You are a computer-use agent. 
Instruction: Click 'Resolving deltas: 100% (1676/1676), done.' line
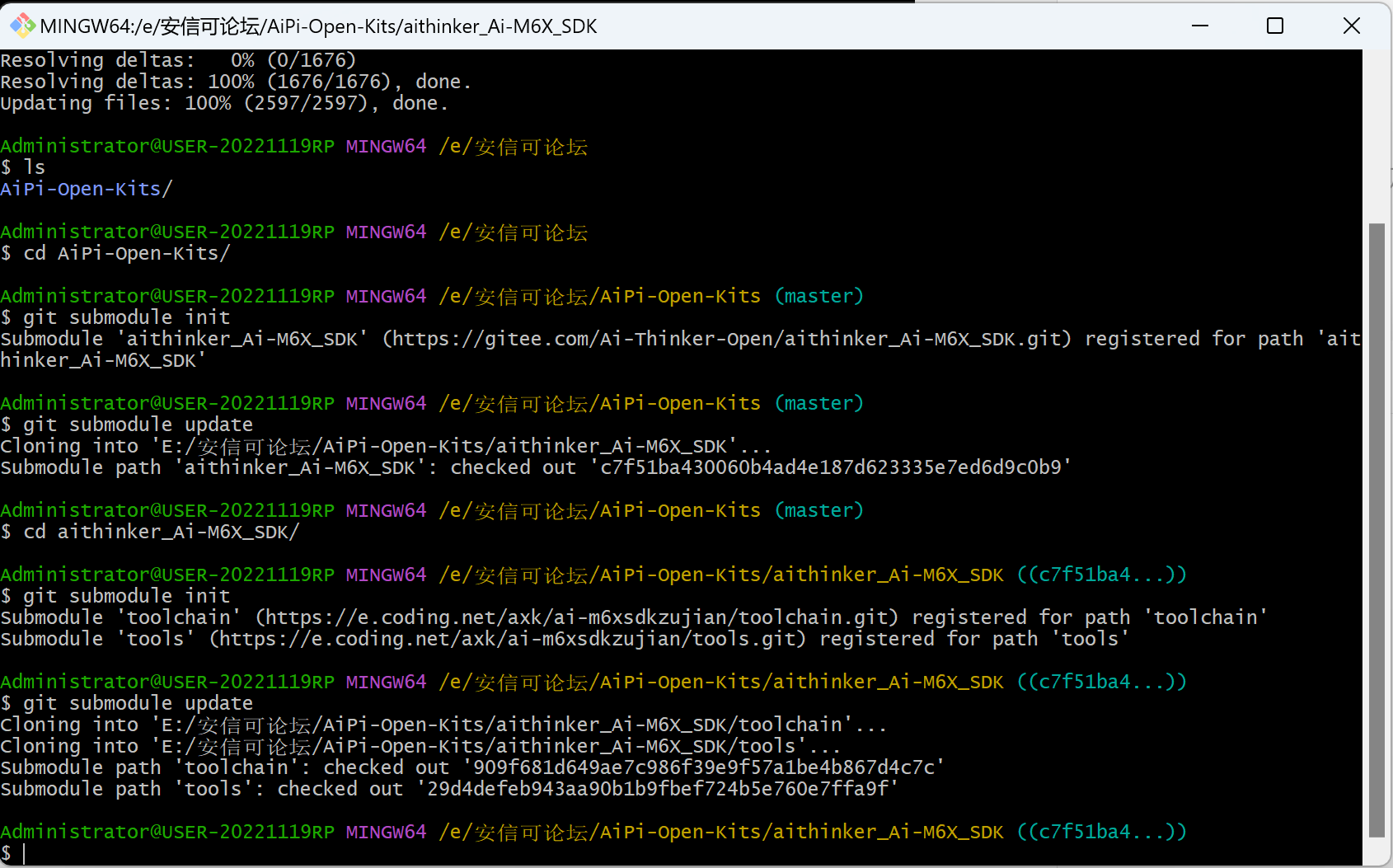(236, 82)
